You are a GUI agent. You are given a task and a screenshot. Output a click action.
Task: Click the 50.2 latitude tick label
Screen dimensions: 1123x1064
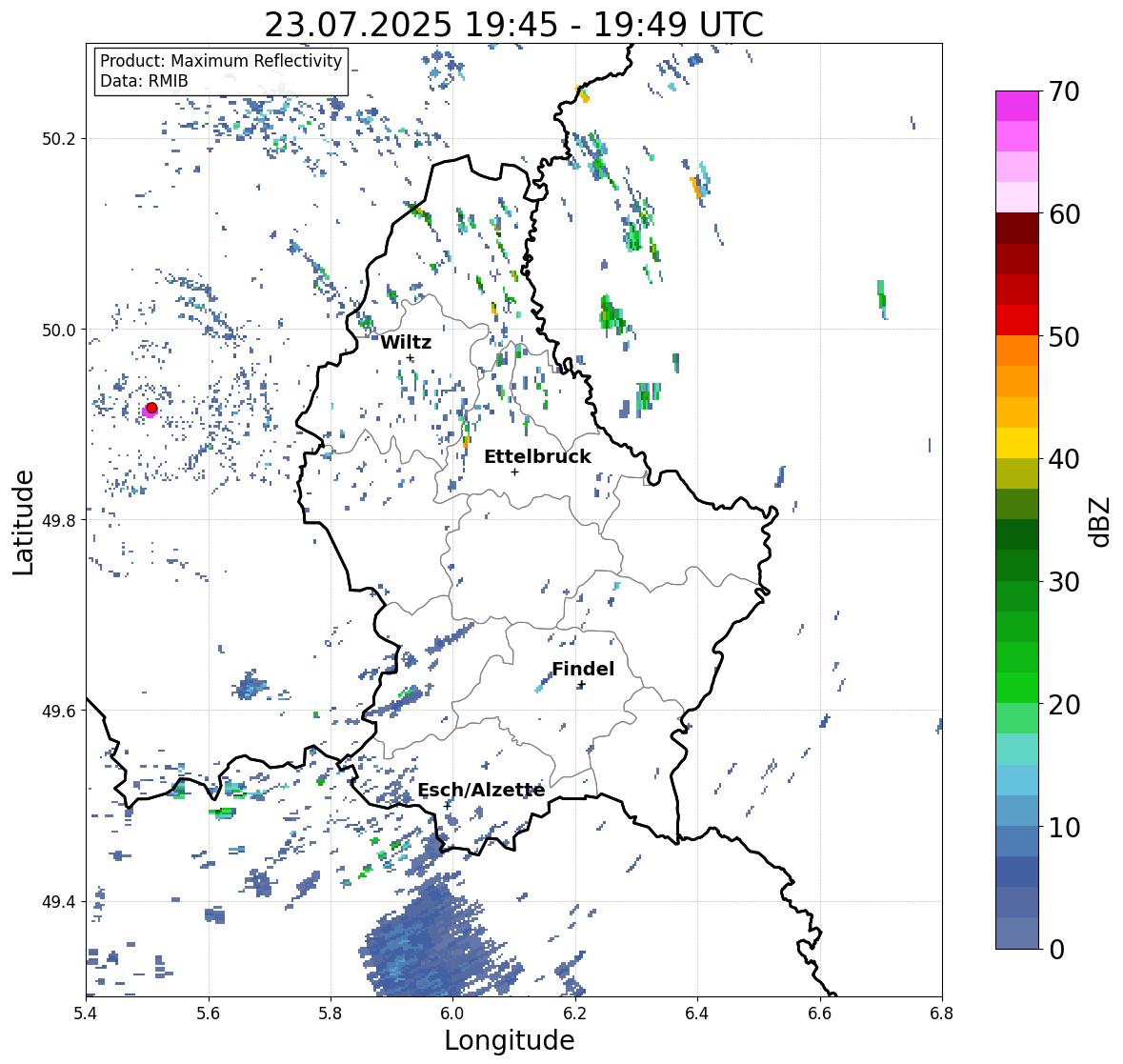point(59,139)
